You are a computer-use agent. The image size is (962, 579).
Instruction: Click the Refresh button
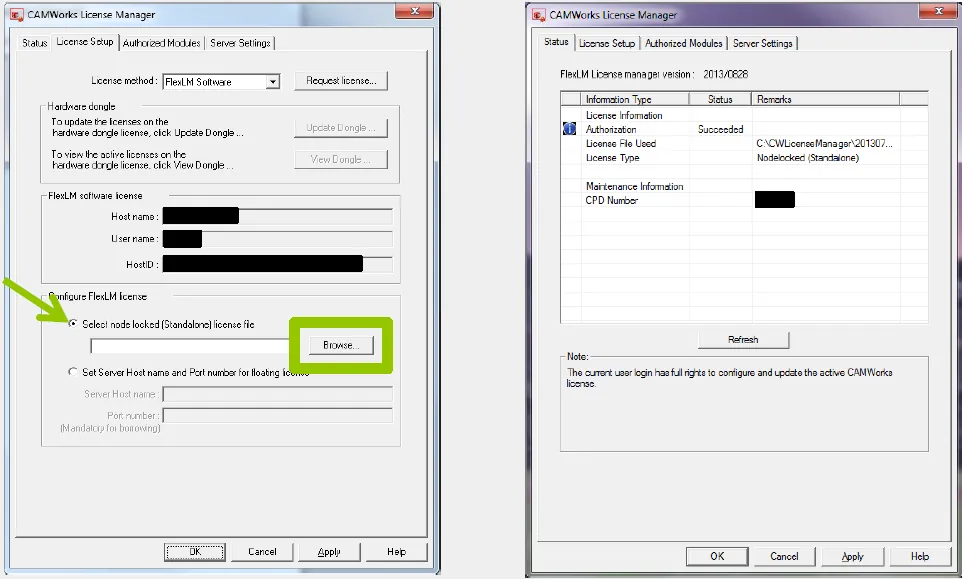pos(743,340)
